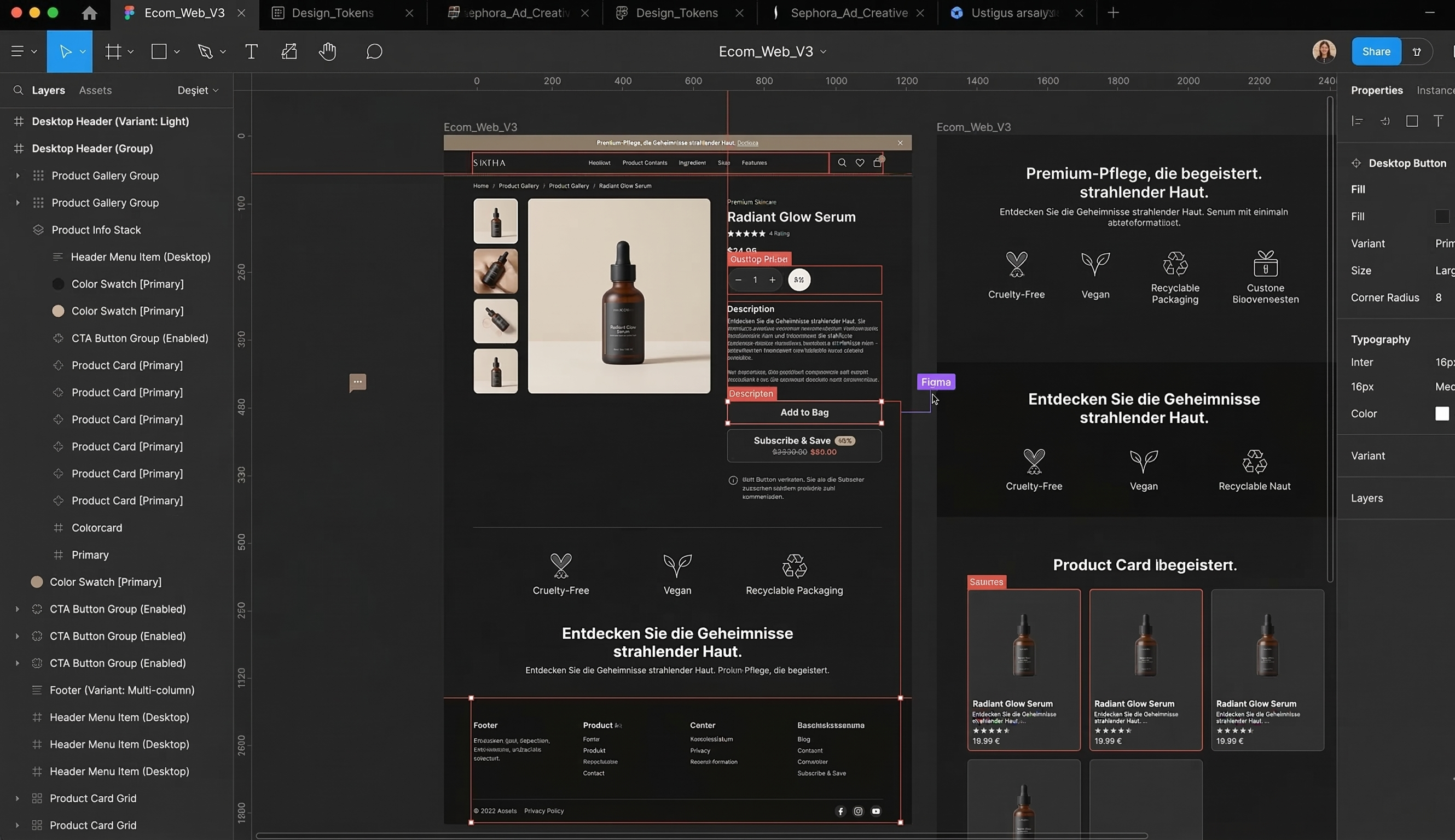Image resolution: width=1455 pixels, height=840 pixels.
Task: Select the Move tool
Action: click(66, 51)
